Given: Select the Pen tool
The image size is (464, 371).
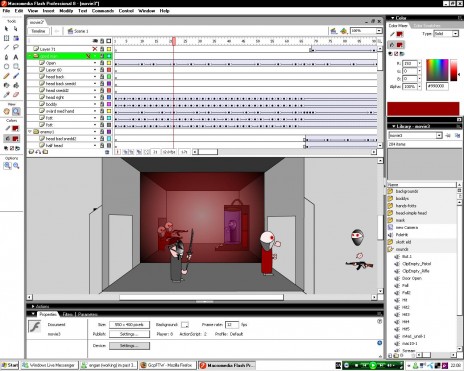Looking at the screenshot, I should click(7, 57).
